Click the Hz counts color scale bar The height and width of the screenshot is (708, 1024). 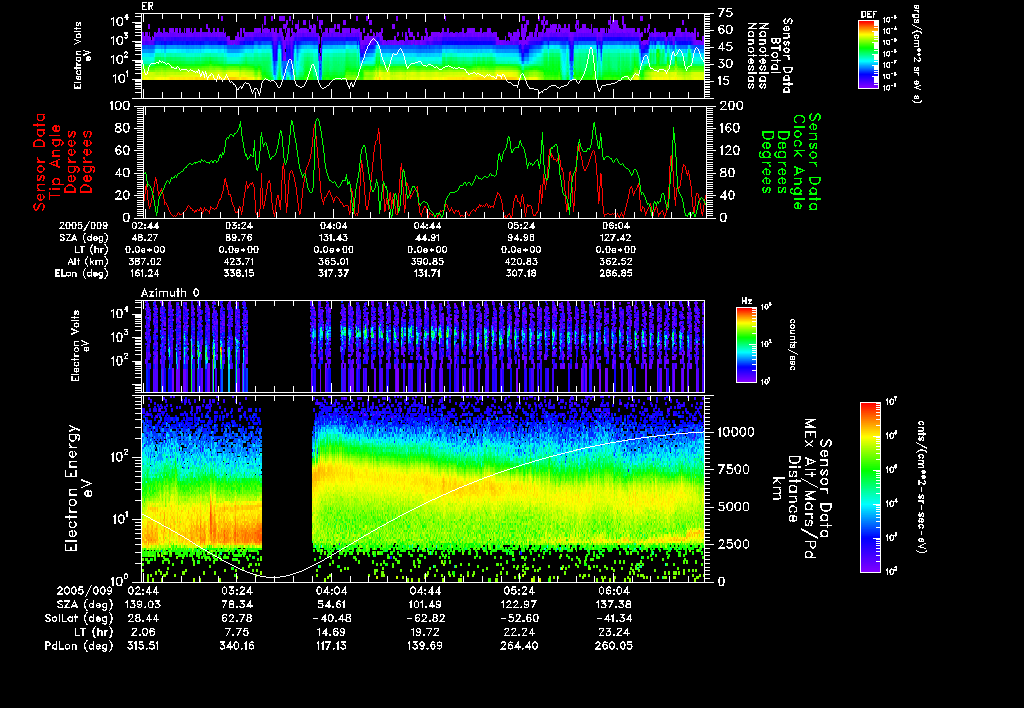pyautogui.click(x=746, y=344)
